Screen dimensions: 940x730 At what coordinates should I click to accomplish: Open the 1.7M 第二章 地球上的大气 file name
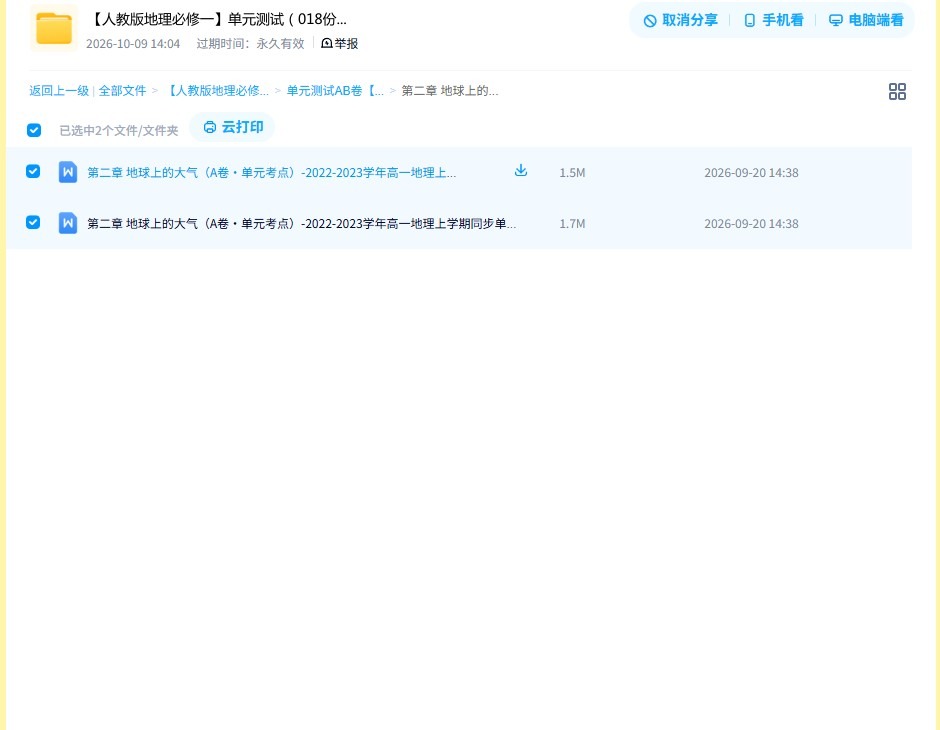click(302, 224)
